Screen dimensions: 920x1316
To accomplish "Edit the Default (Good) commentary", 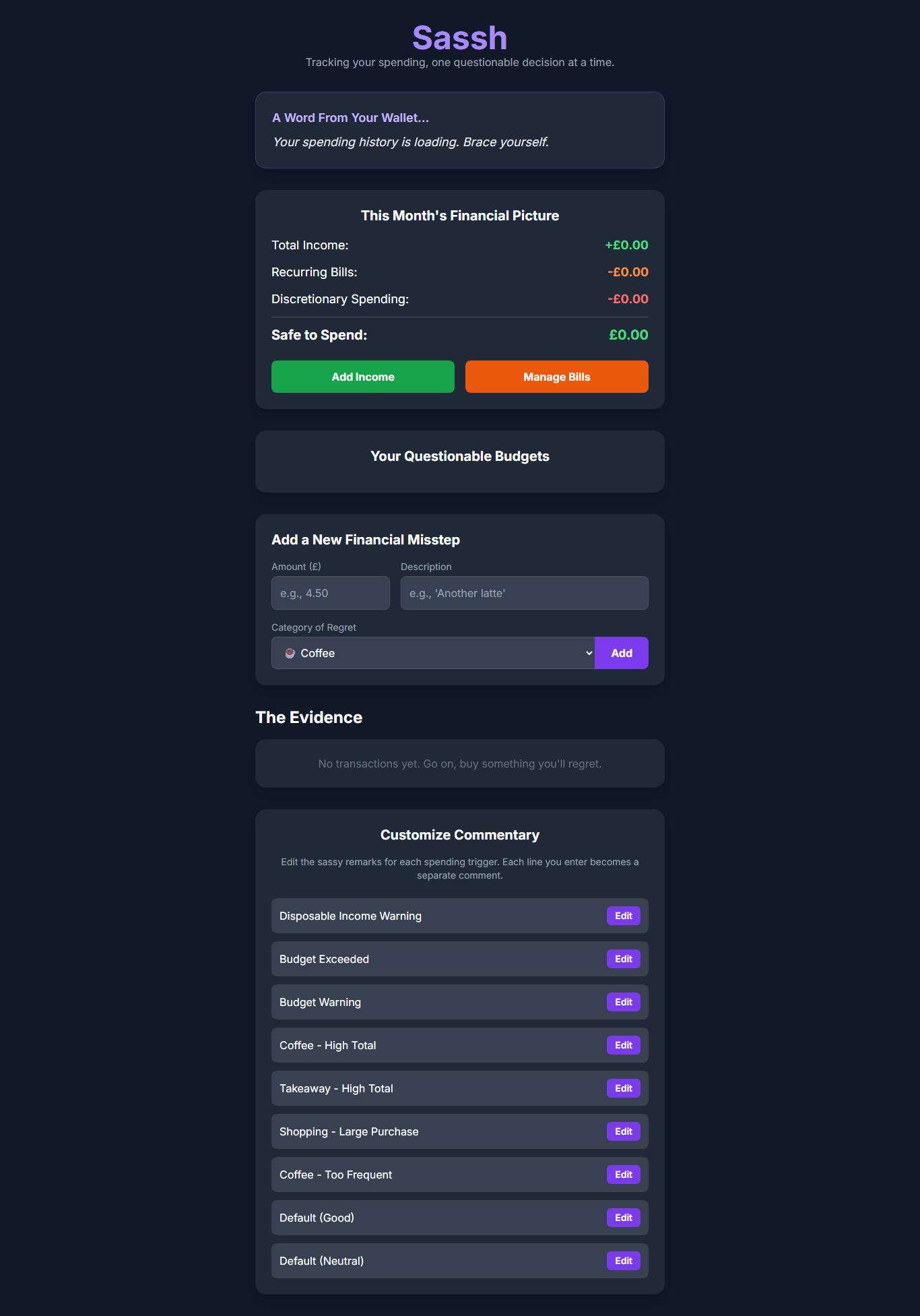I will point(624,1218).
